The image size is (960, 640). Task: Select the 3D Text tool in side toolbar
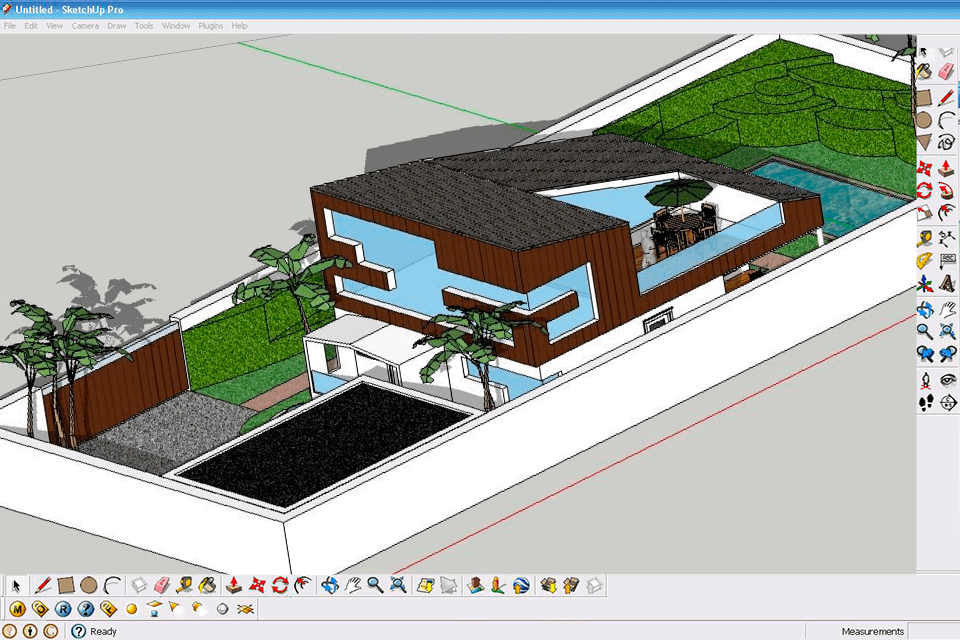pos(947,284)
